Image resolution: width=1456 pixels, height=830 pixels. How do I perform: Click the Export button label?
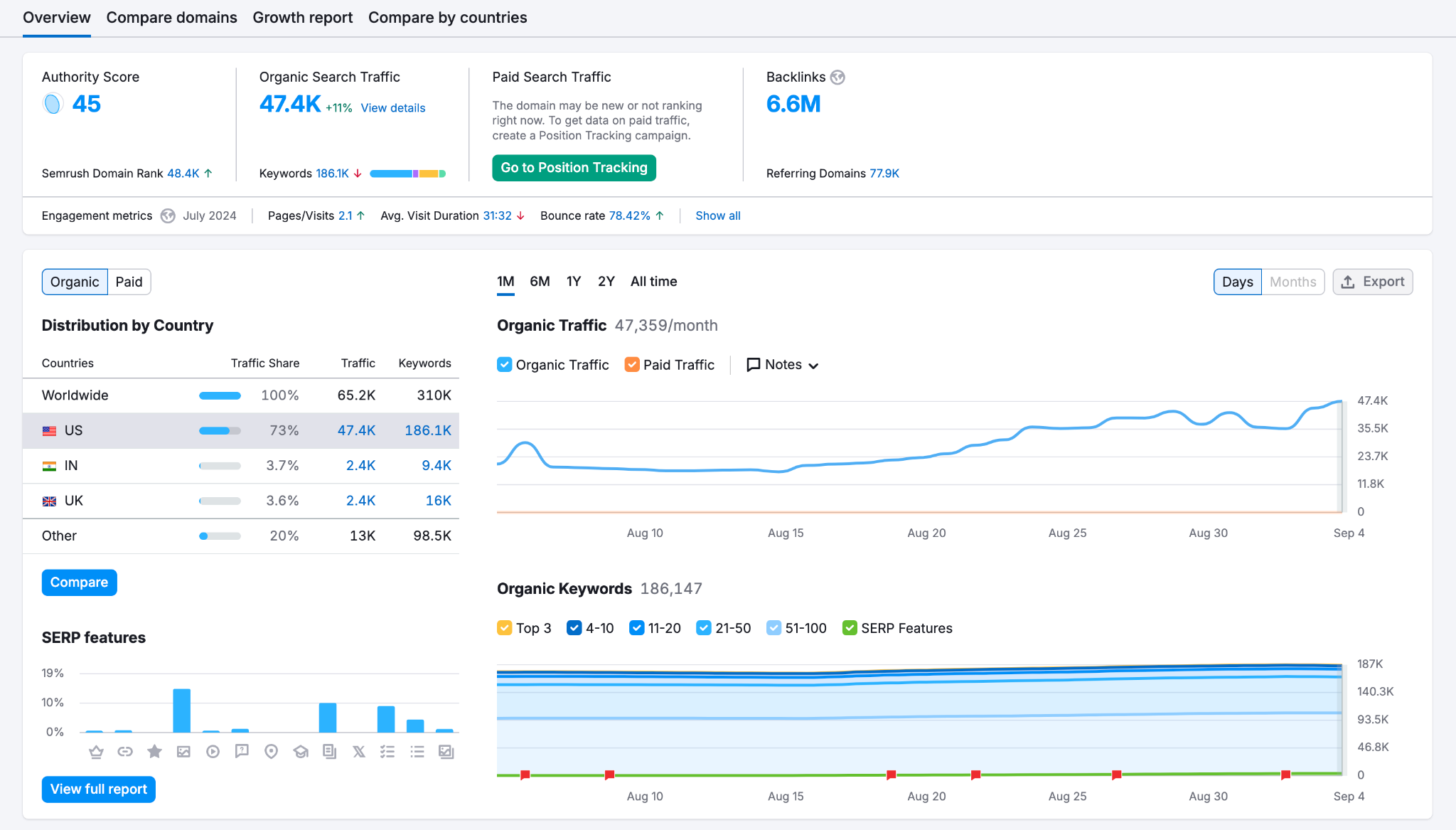(x=1383, y=282)
